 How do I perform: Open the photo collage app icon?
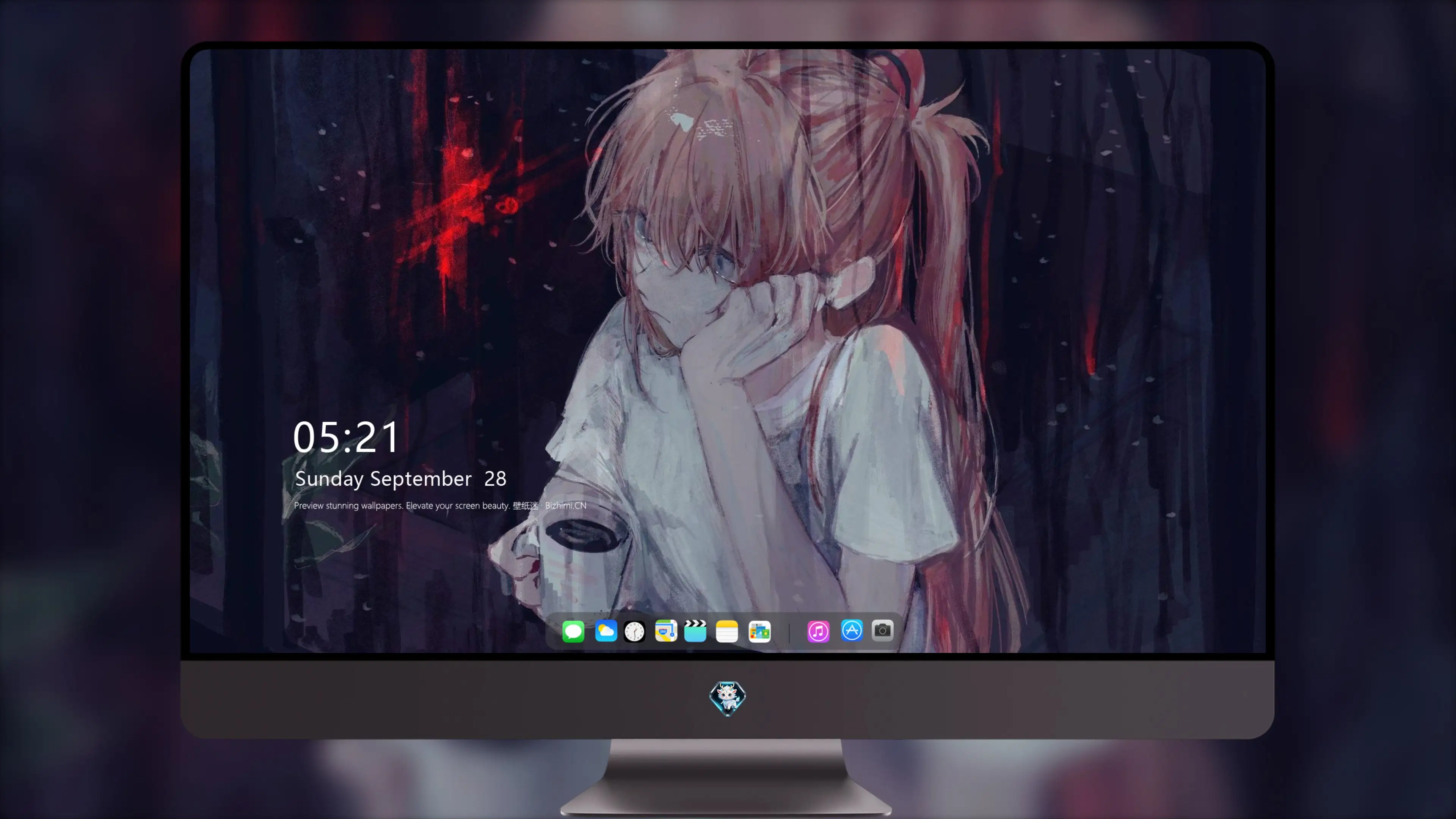[759, 631]
